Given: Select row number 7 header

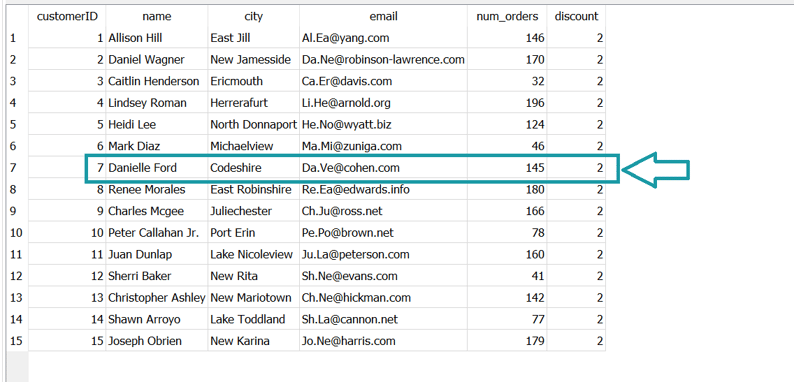Looking at the screenshot, I should 14,168.
